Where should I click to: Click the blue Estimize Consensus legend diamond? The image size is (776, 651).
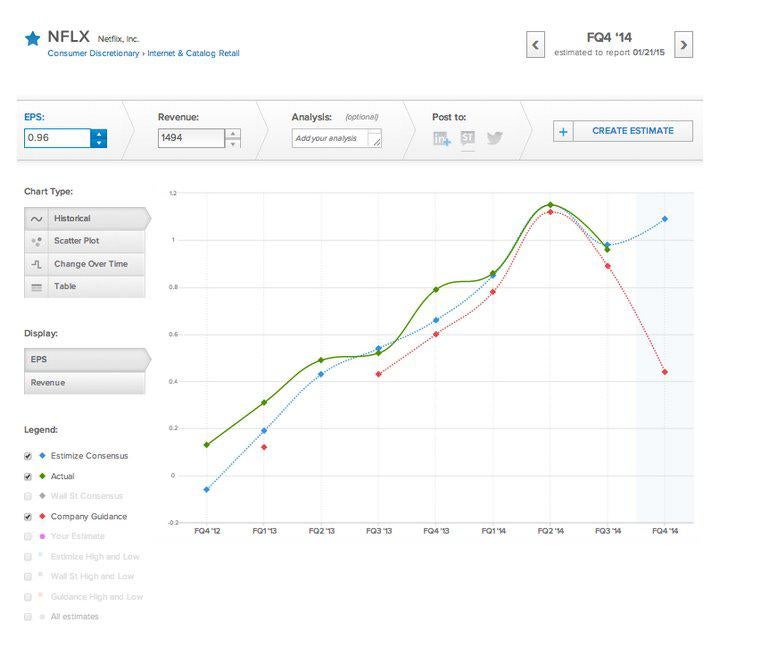[x=42, y=455]
